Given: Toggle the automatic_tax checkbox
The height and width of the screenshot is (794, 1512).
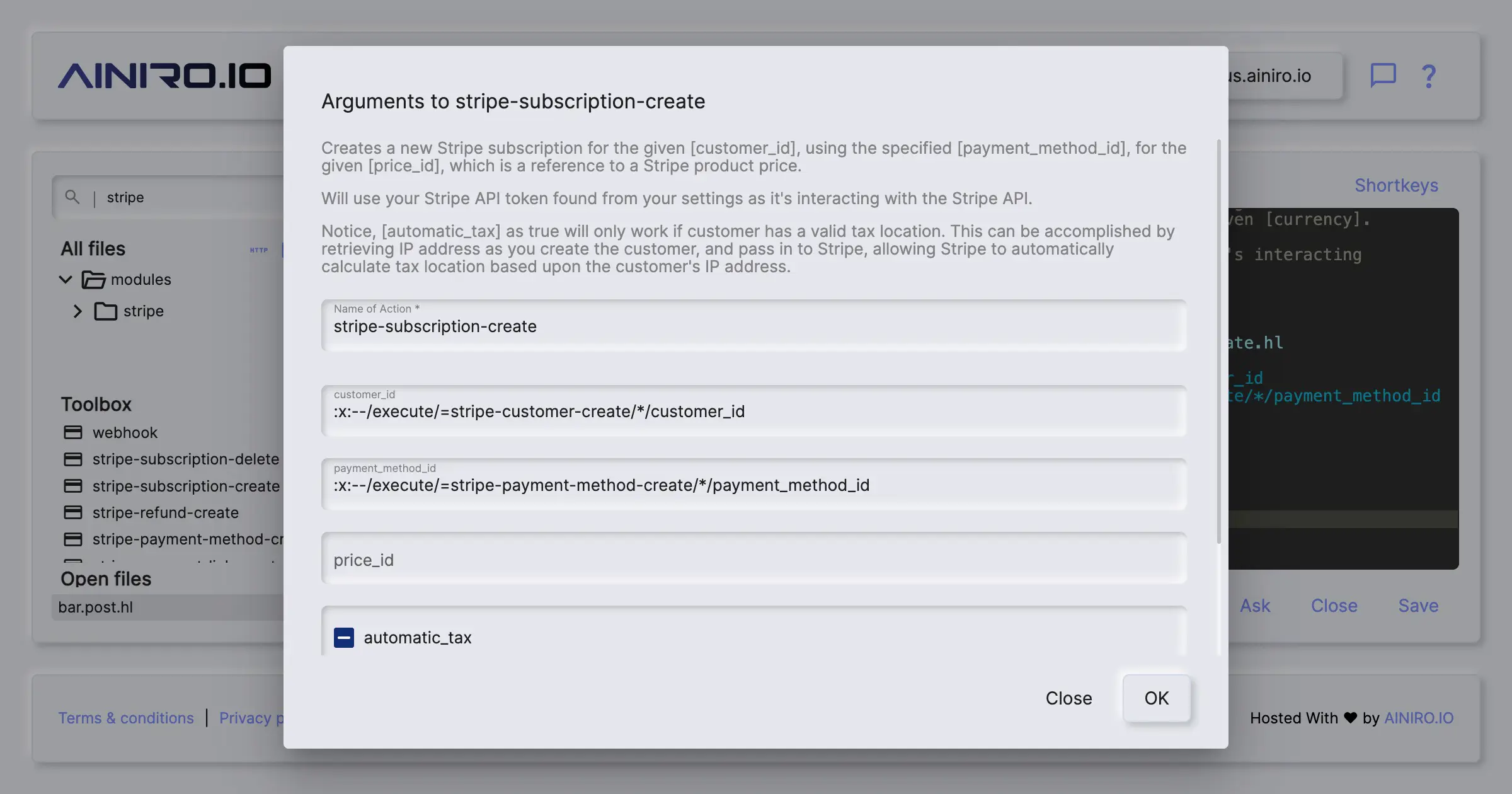Looking at the screenshot, I should 344,638.
